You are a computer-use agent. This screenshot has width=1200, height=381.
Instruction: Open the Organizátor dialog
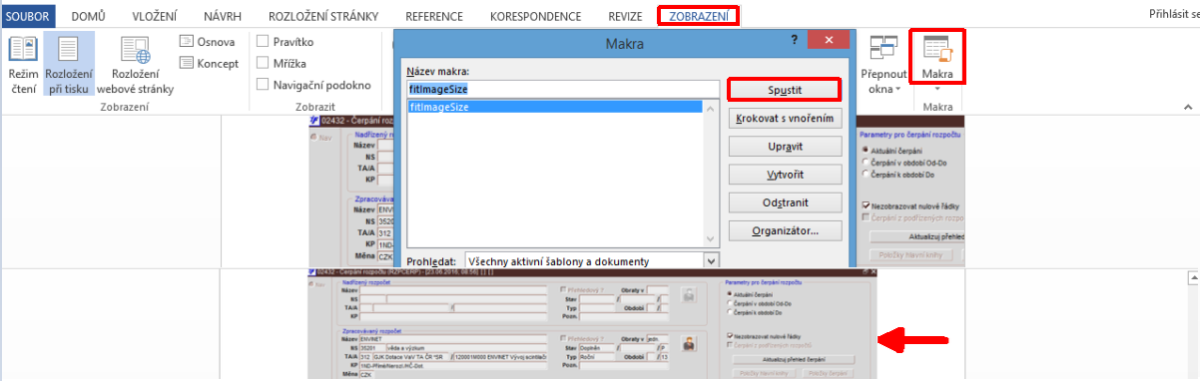[784, 231]
